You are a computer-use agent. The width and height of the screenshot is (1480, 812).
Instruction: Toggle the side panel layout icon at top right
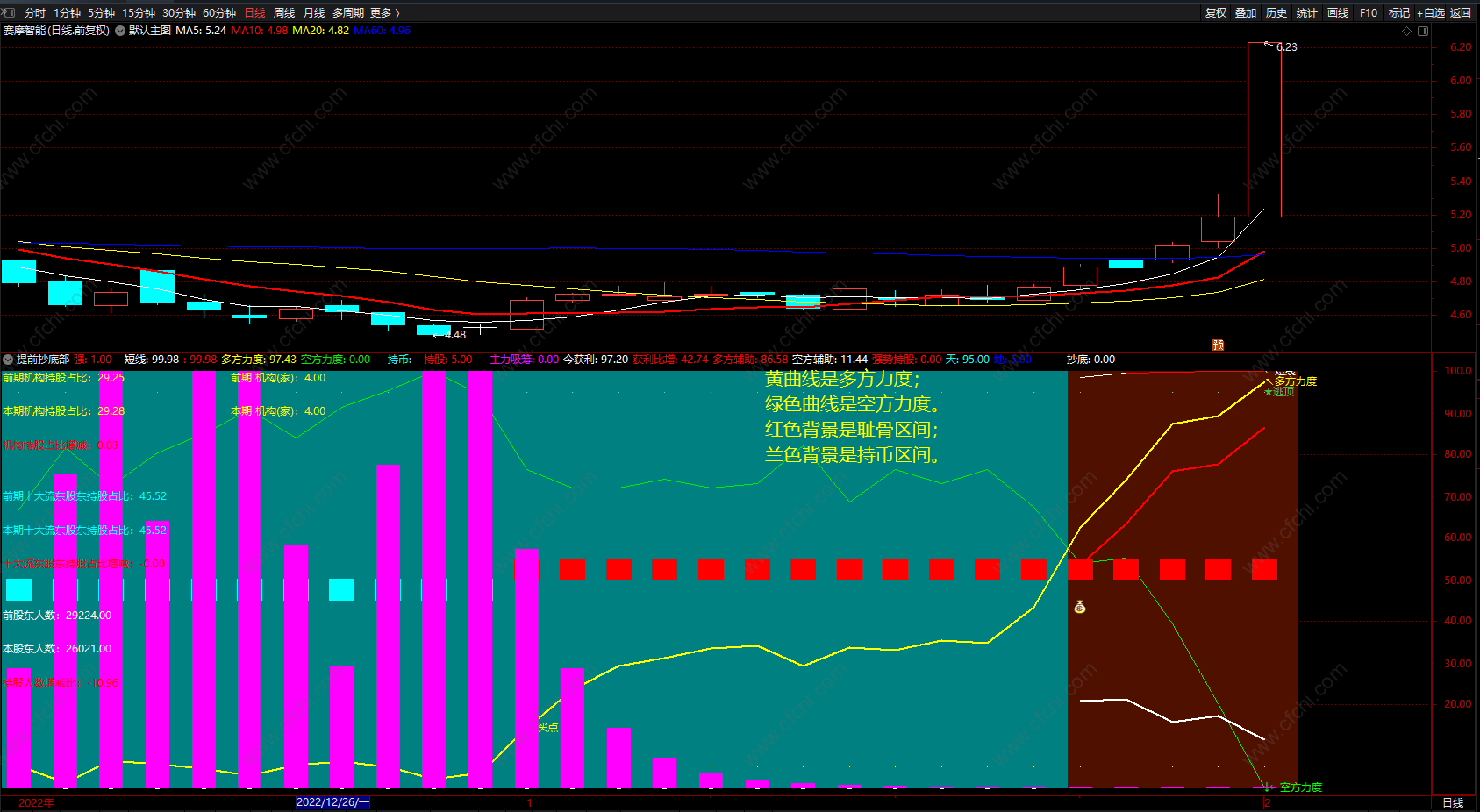click(1423, 31)
